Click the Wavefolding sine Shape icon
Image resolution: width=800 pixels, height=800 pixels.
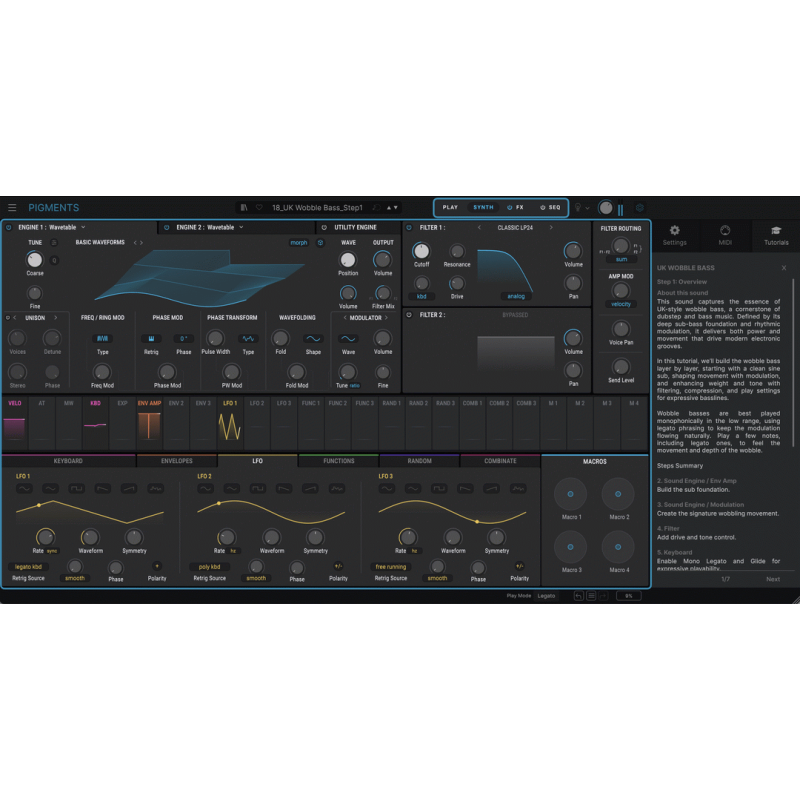313,339
